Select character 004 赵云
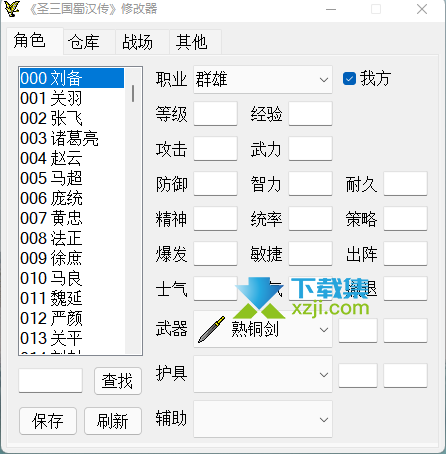The height and width of the screenshot is (454, 446). (72, 158)
